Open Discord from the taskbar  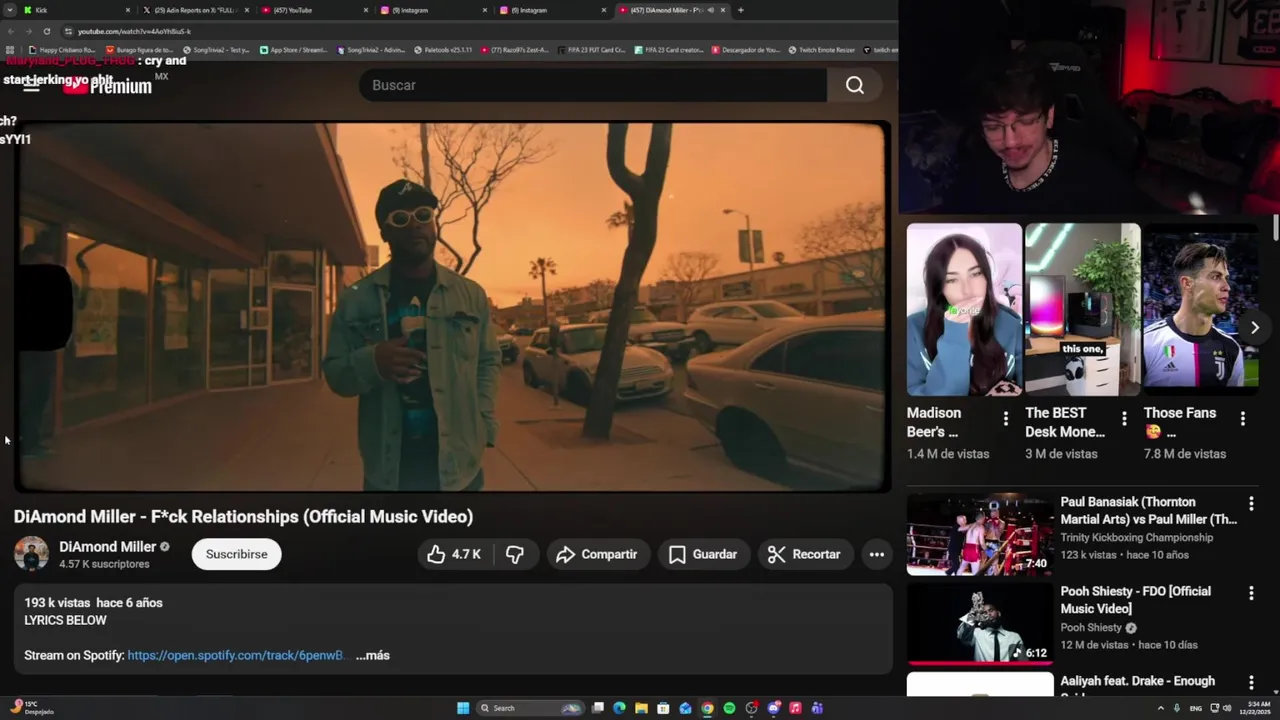773,708
